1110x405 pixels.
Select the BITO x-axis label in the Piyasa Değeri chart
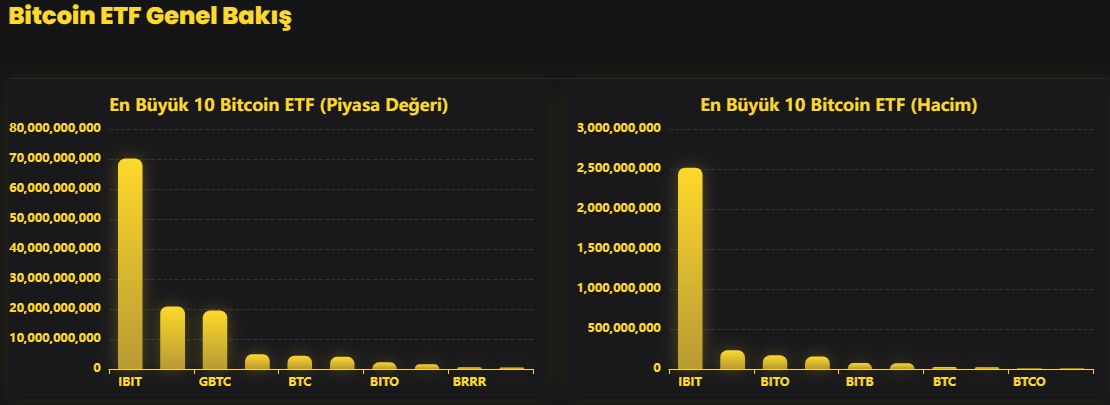[384, 382]
